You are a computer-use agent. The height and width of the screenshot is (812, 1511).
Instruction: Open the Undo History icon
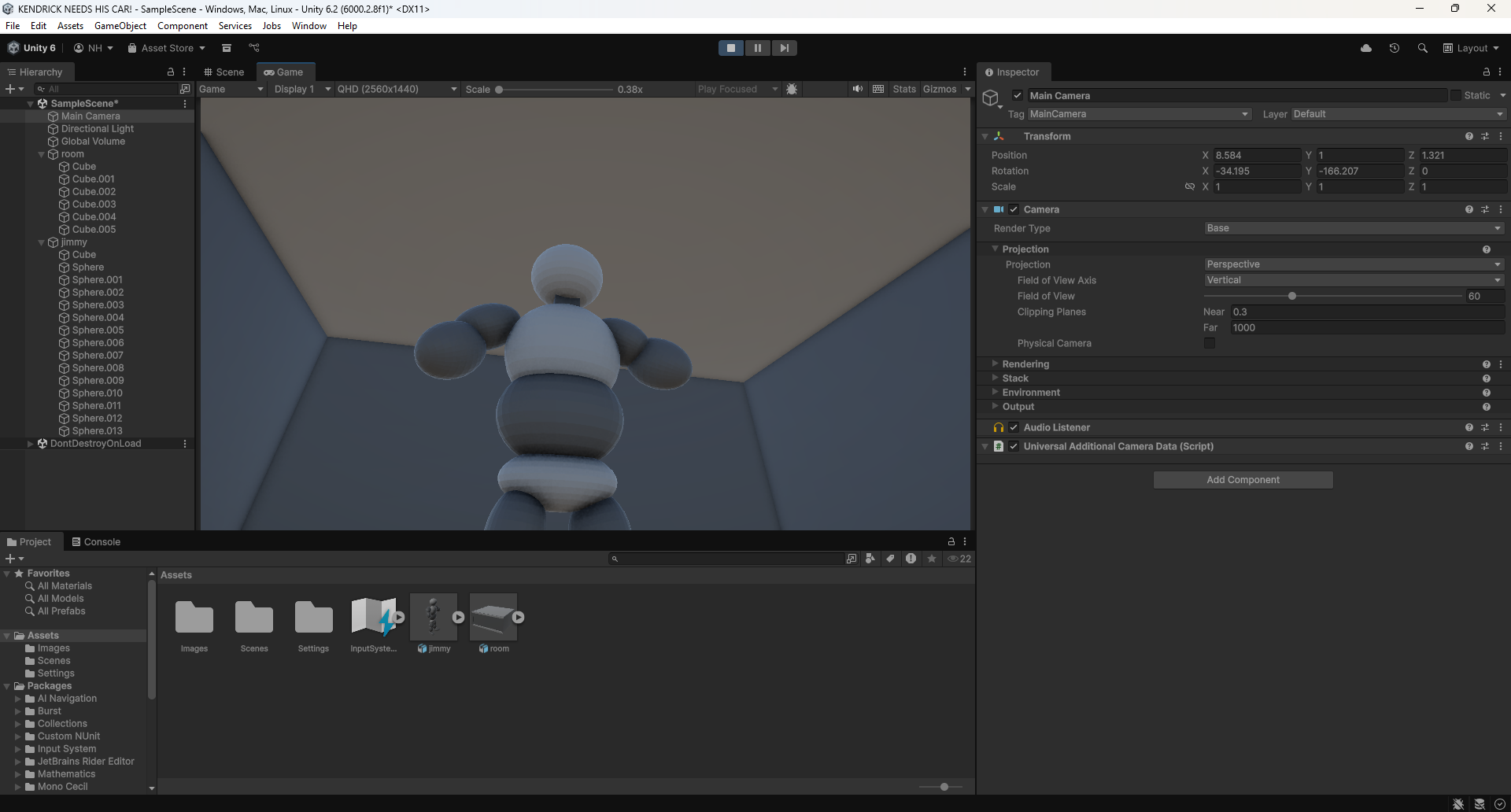click(1395, 48)
